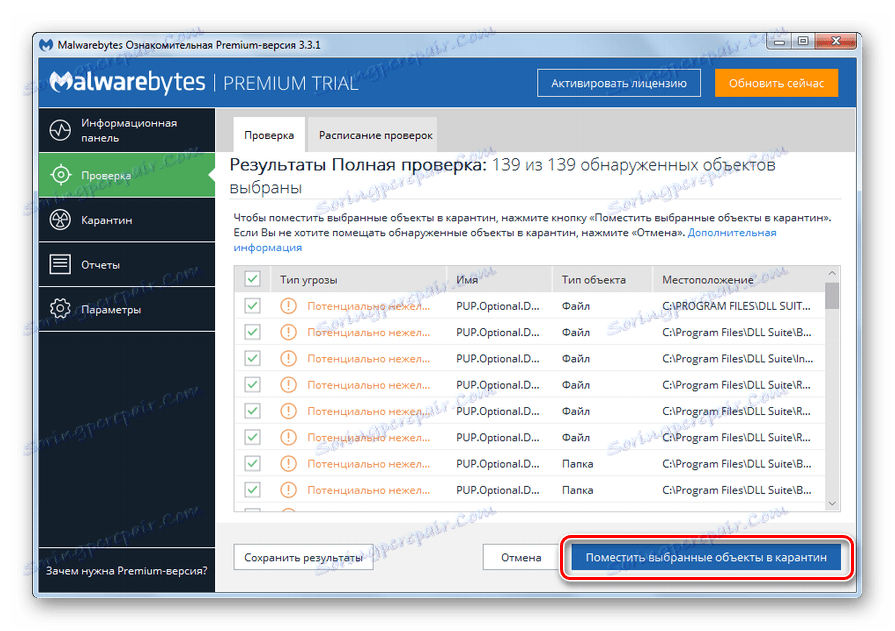Uncheck the row with C:\PROGRAM FILES\DLL SUIT...
Image resolution: width=895 pixels, height=631 pixels.
(252, 306)
